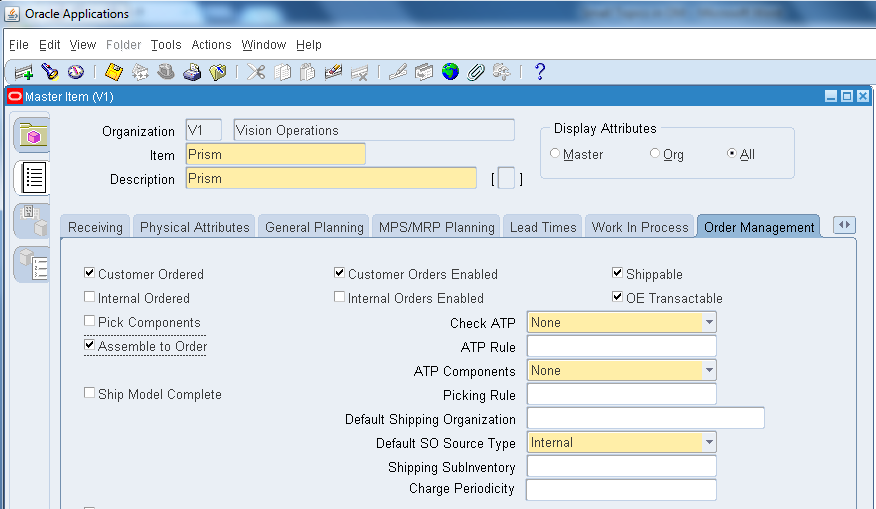Click the sidebar cube with checklist icon

click(33, 264)
